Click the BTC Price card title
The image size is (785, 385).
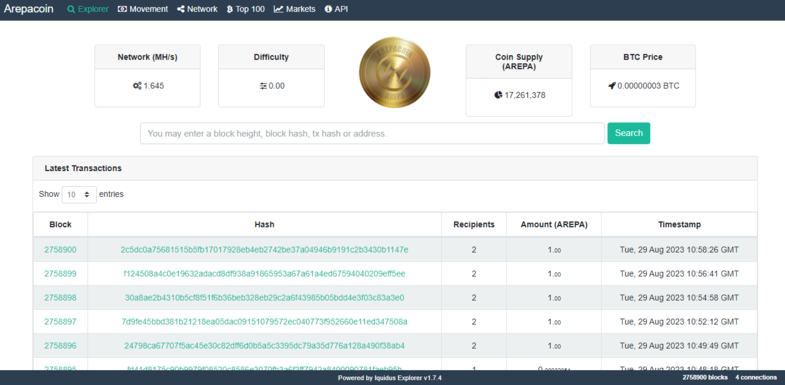pos(643,57)
